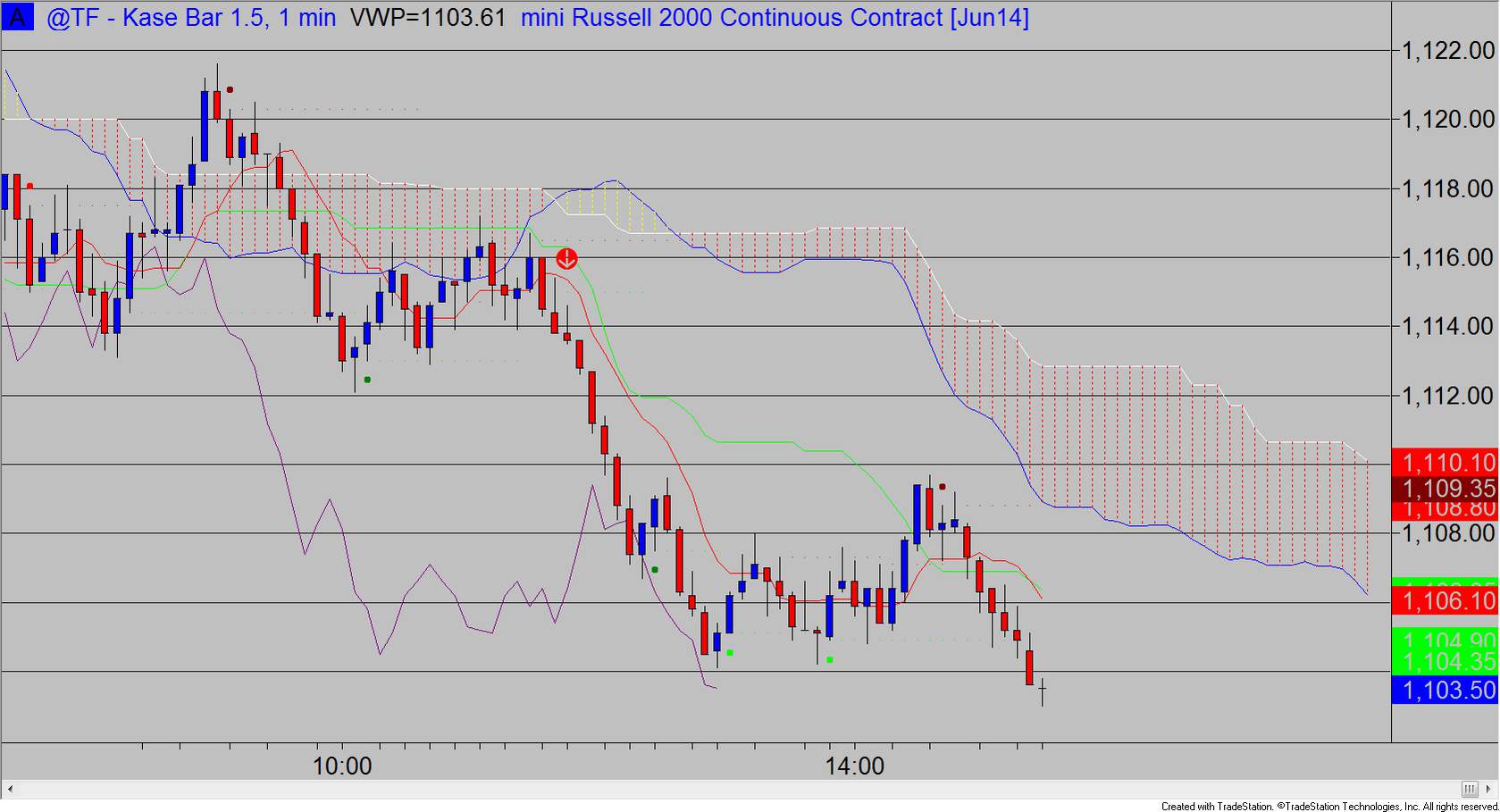Image resolution: width=1500 pixels, height=812 pixels.
Task: Click the 1,120.00 price axis label
Action: tap(1447, 119)
